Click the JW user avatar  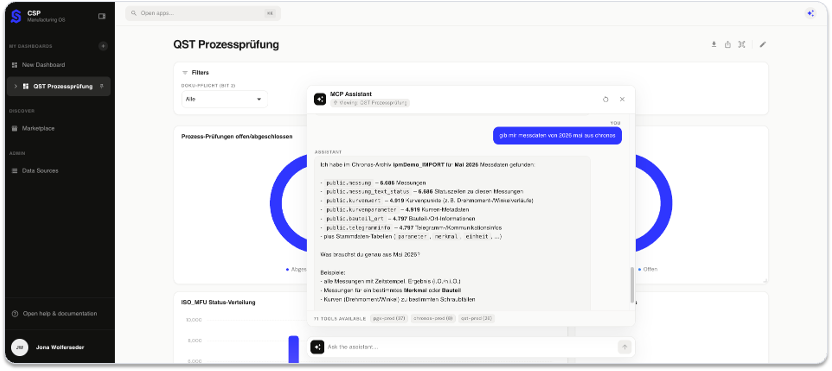point(20,348)
